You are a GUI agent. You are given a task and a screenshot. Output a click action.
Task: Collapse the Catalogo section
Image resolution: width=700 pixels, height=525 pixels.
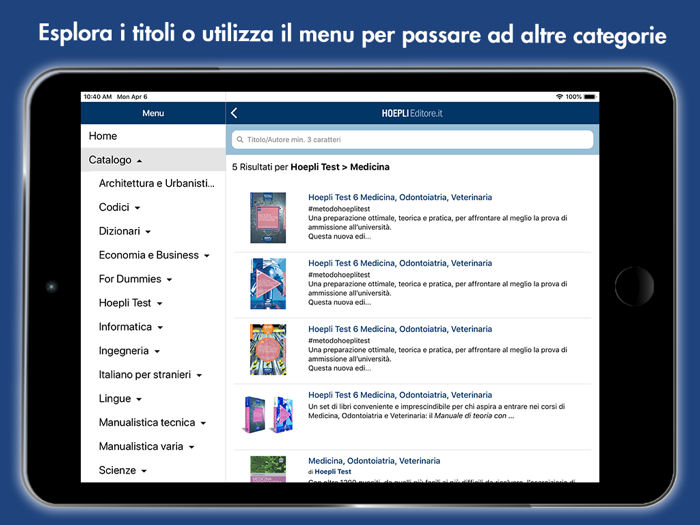click(x=153, y=160)
